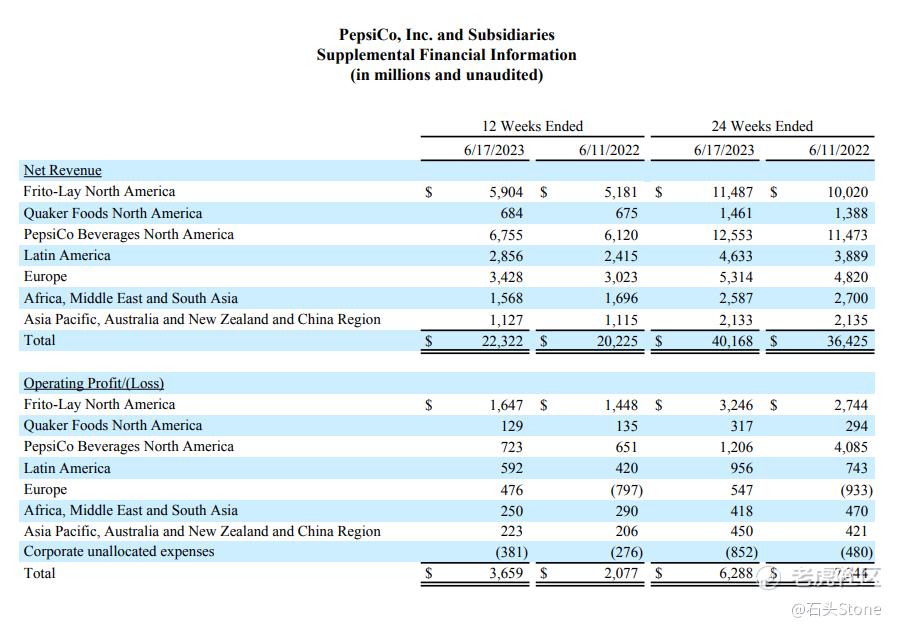The image size is (898, 629).
Task: Click the 6/11/2022 date under 24 Weeks Ended
Action: tap(839, 150)
